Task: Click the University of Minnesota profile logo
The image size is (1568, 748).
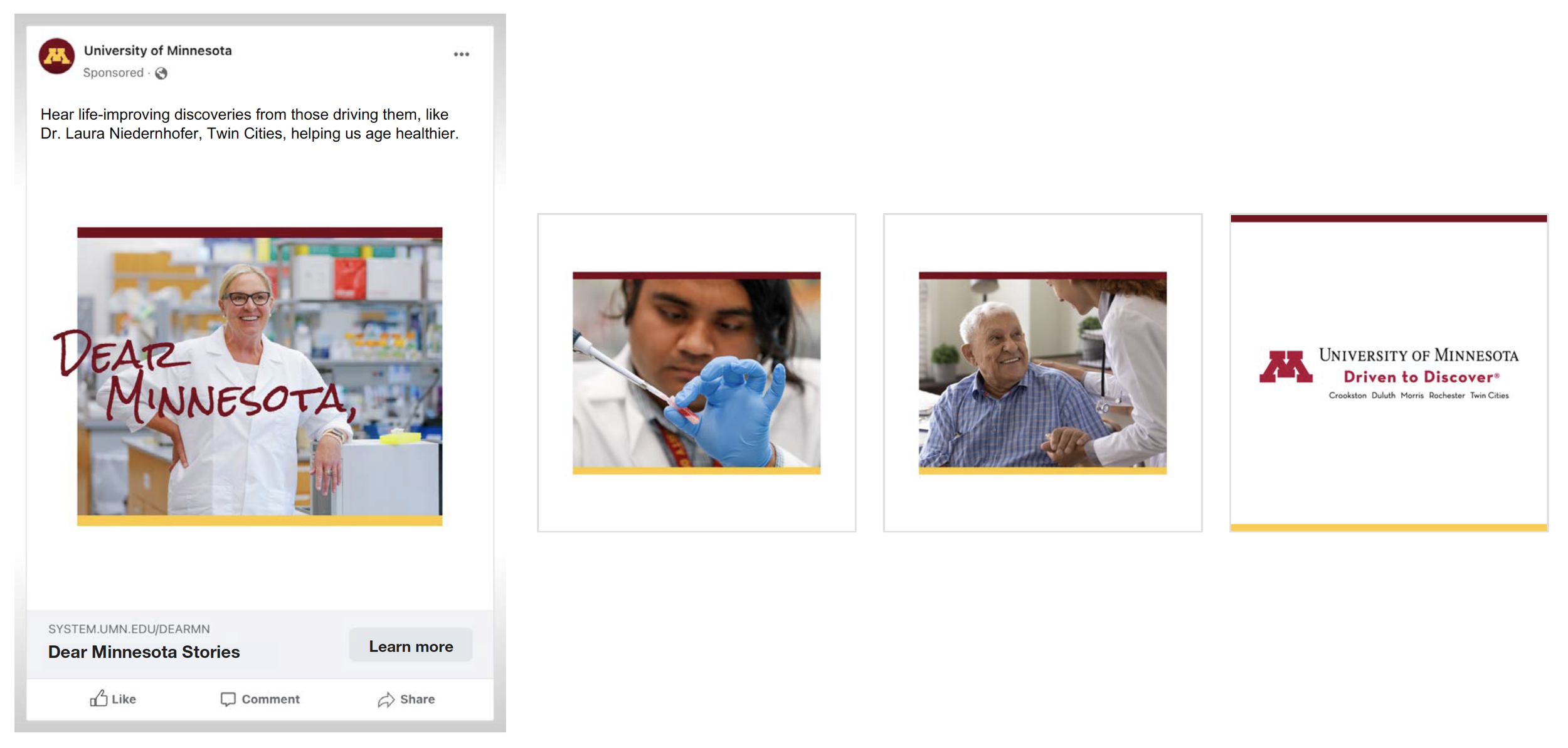Action: [x=57, y=56]
